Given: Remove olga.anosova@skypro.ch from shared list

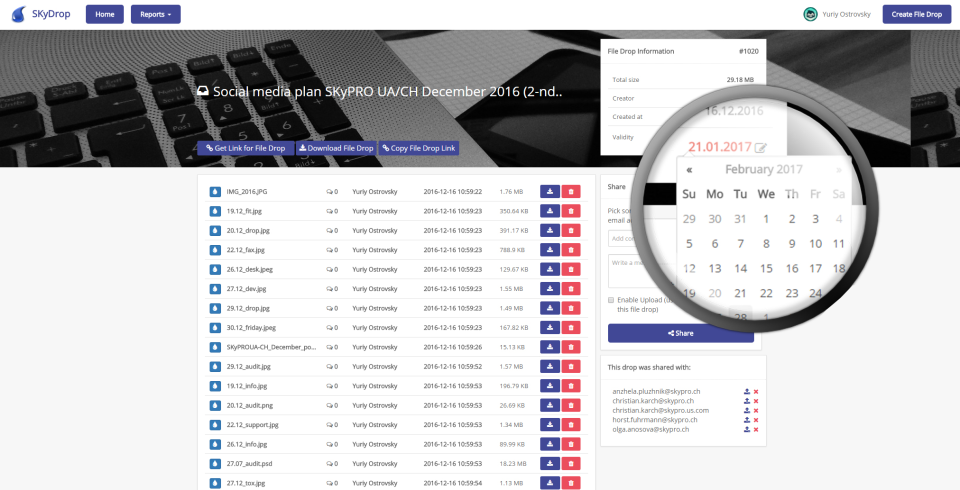Looking at the screenshot, I should pos(756,429).
